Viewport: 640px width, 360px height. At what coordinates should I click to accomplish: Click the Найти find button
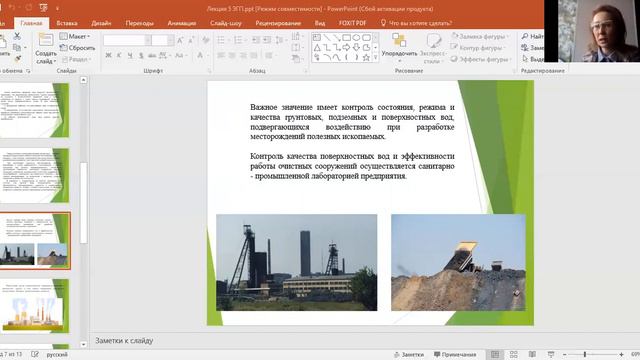click(532, 36)
